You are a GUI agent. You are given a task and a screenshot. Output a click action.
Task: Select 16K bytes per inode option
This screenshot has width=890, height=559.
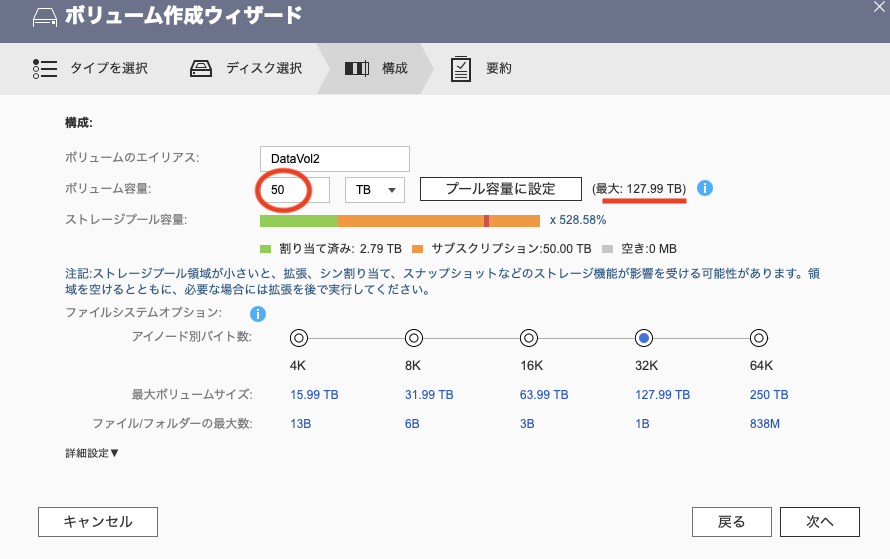529,338
